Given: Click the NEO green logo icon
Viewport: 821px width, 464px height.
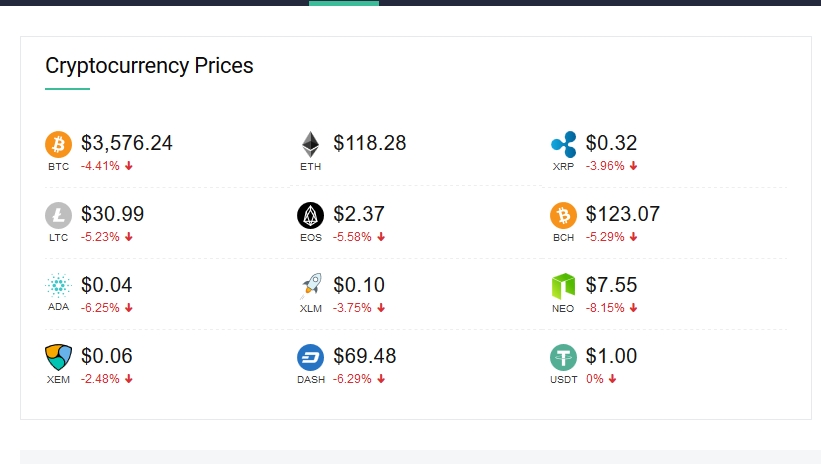Looking at the screenshot, I should pos(563,286).
